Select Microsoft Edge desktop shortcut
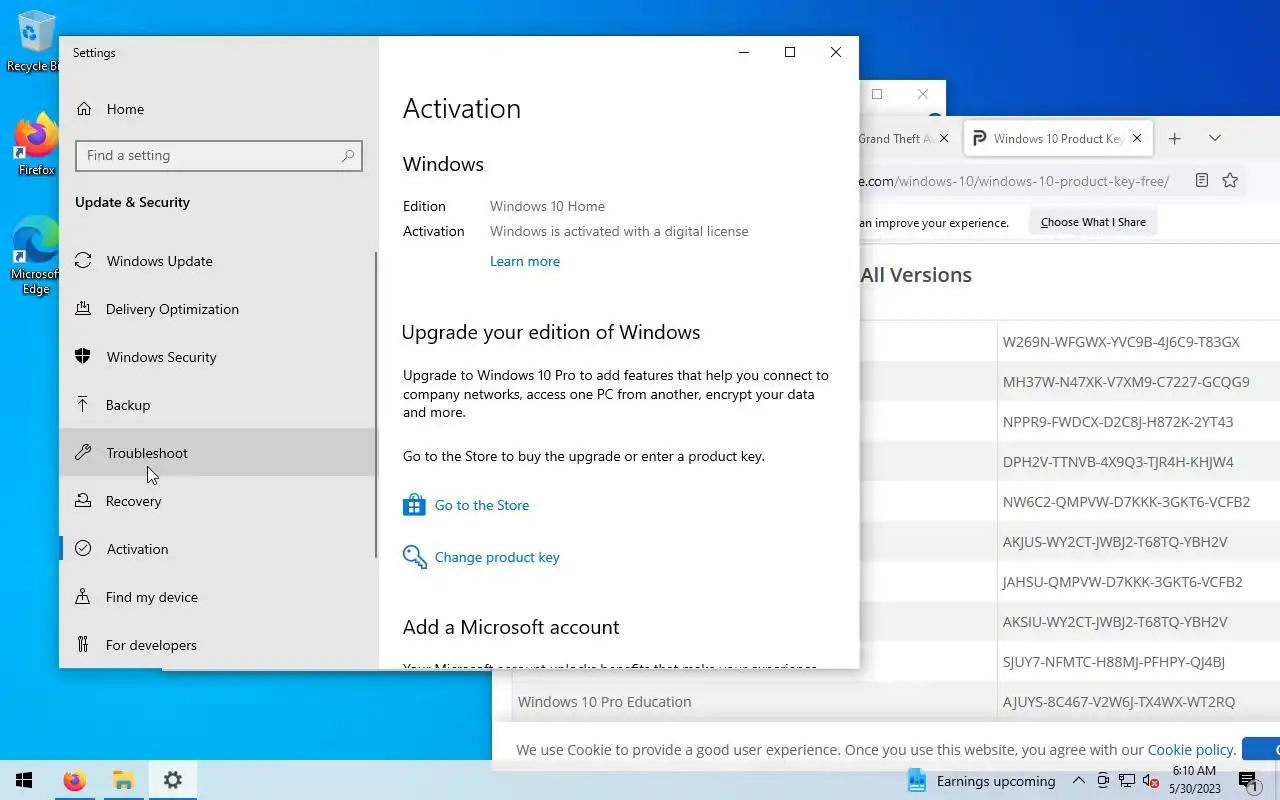This screenshot has width=1280, height=800. (x=35, y=256)
